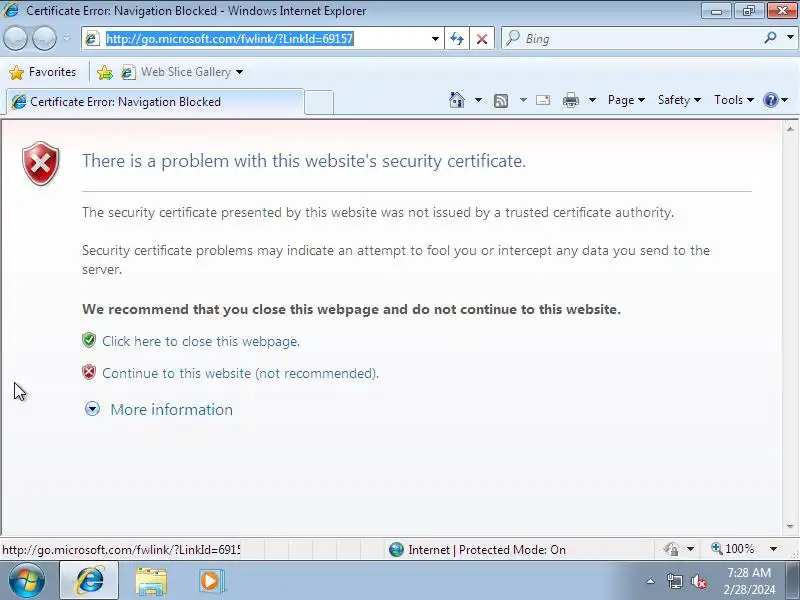
Task: Open the Web Slice Gallery link
Action: (182, 72)
